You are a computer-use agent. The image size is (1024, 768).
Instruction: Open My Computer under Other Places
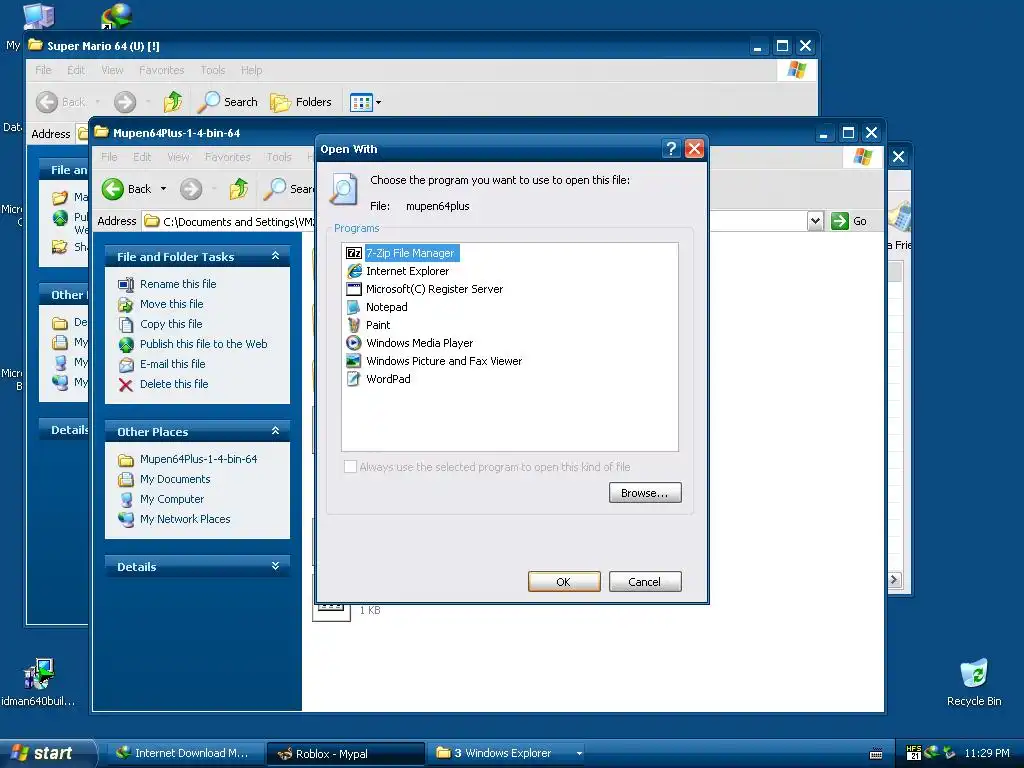tap(172, 499)
